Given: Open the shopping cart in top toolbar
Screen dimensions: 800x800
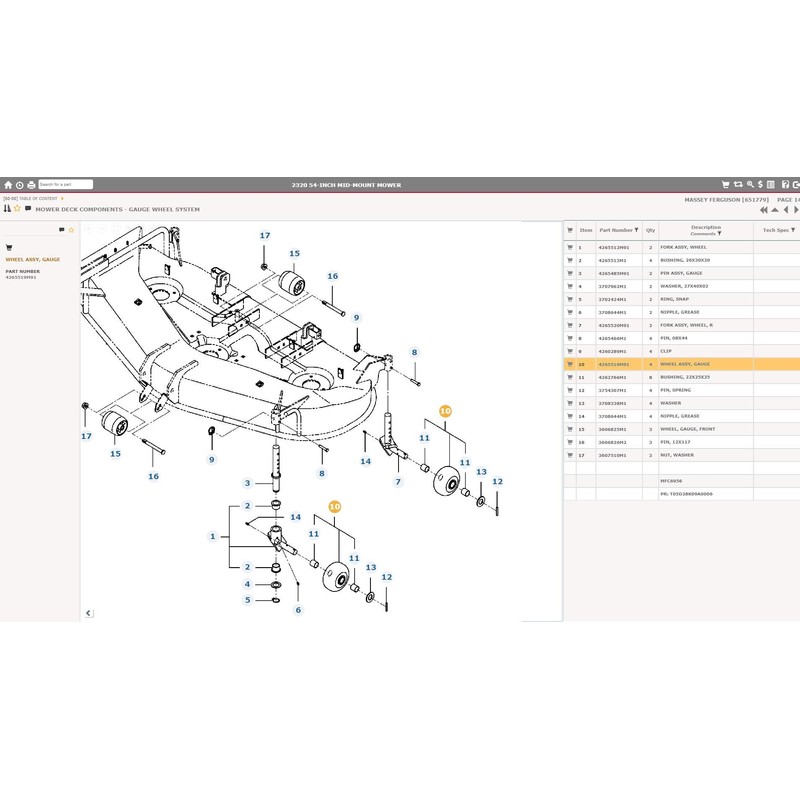Looking at the screenshot, I should pyautogui.click(x=726, y=184).
